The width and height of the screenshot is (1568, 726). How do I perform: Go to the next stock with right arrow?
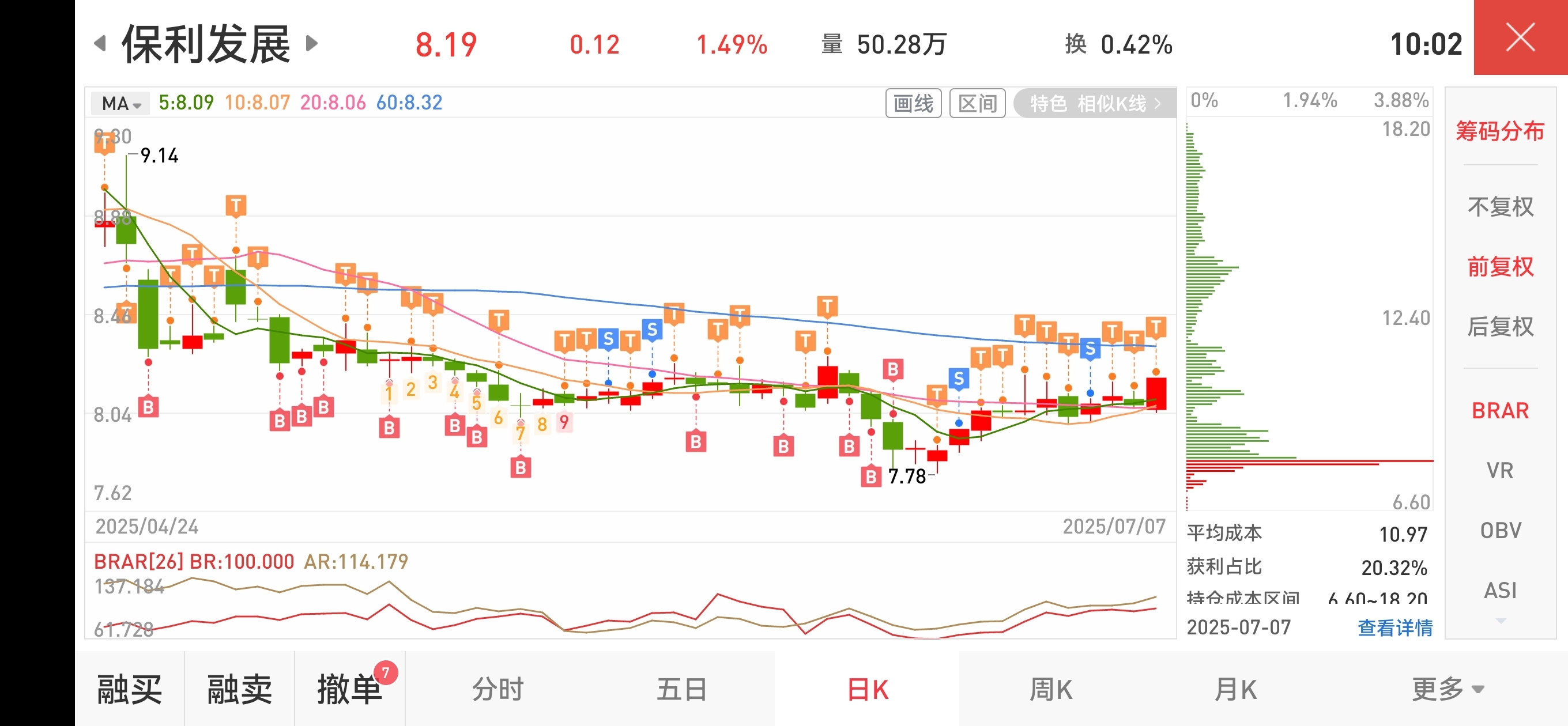click(x=312, y=44)
